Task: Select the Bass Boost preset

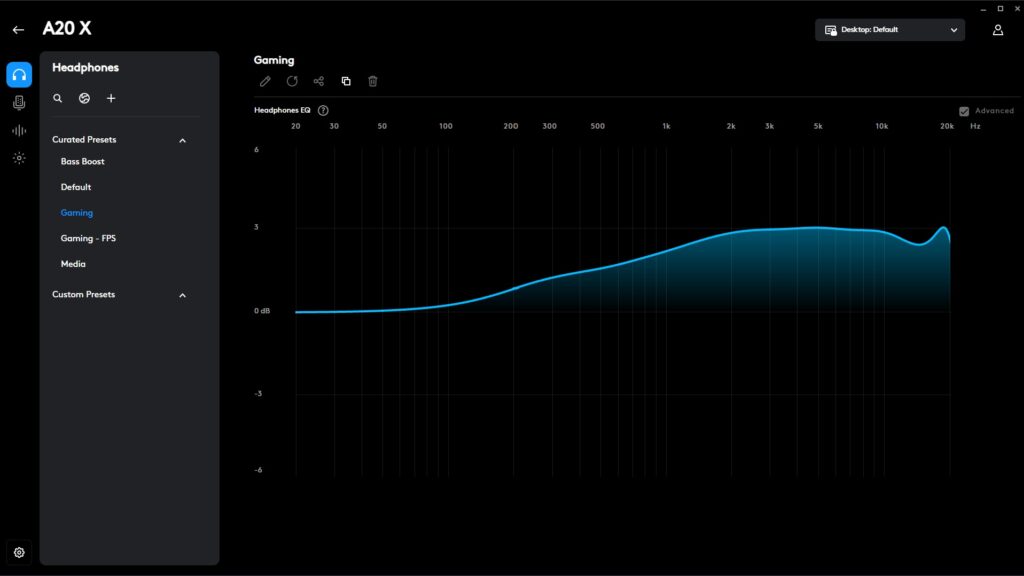Action: point(81,161)
